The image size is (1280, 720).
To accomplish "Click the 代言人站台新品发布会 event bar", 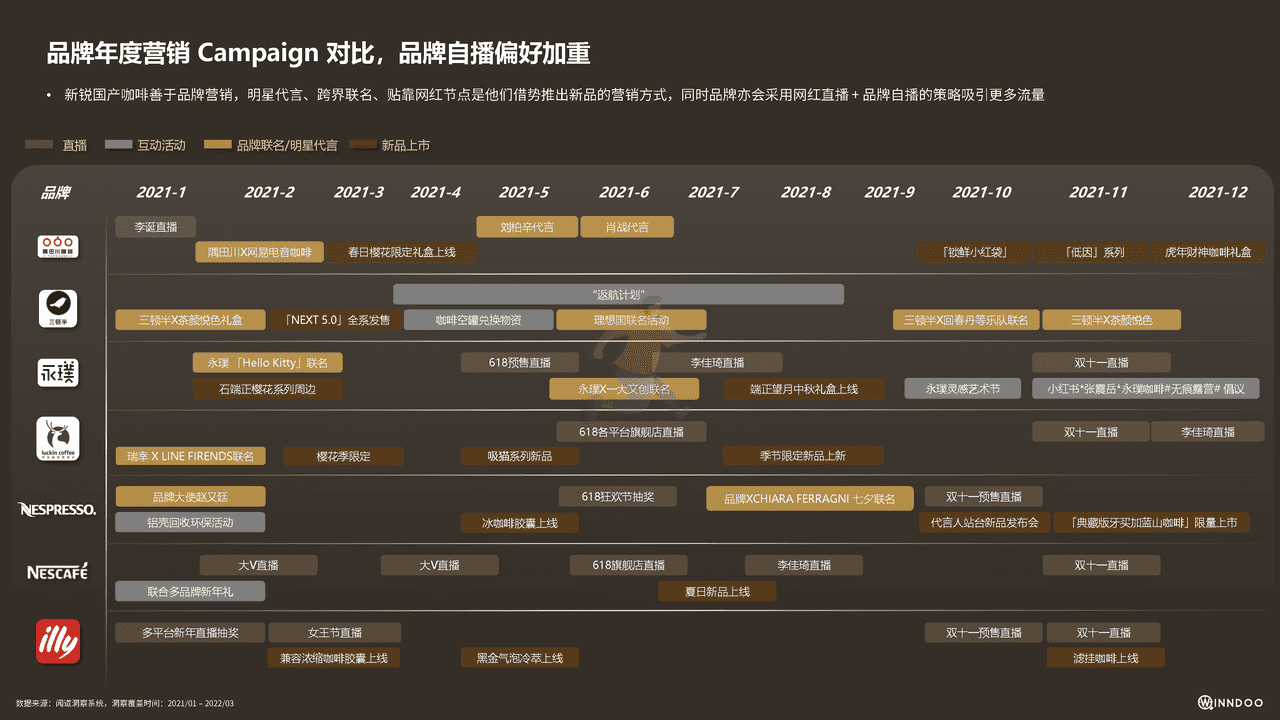I will [985, 522].
